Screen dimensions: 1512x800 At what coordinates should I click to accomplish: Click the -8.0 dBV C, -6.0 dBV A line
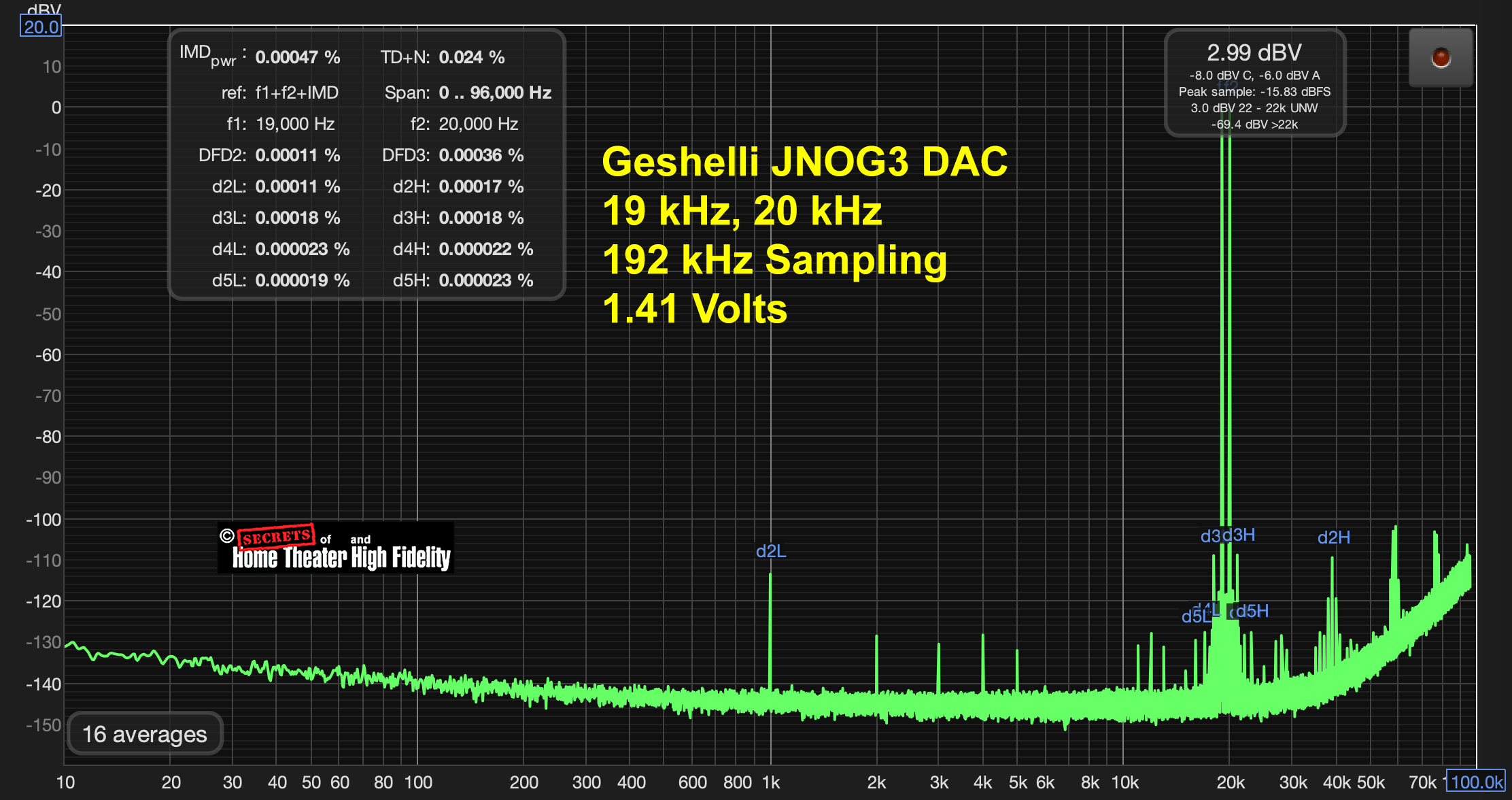[1254, 76]
